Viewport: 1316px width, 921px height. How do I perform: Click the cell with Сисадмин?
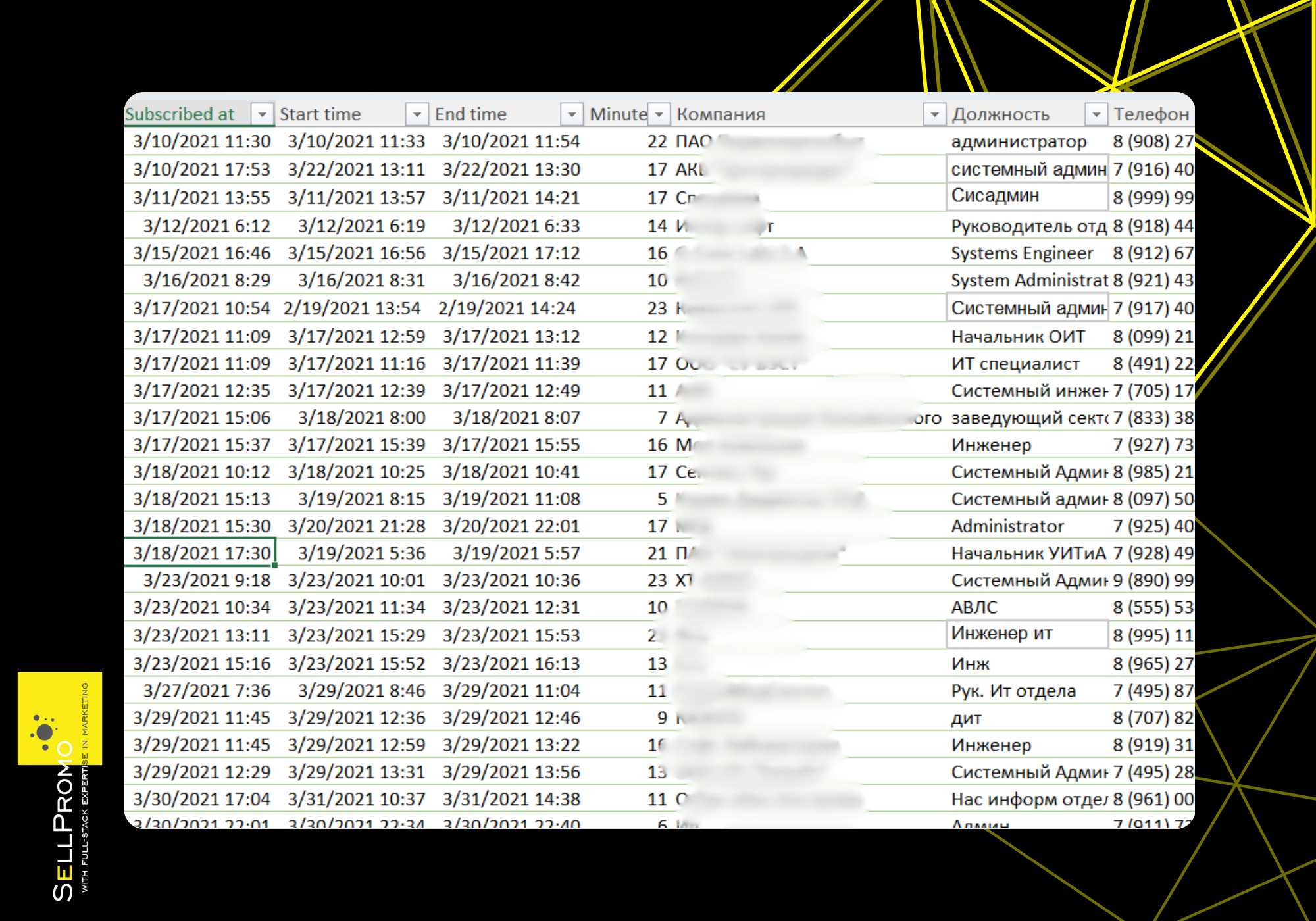(x=995, y=196)
